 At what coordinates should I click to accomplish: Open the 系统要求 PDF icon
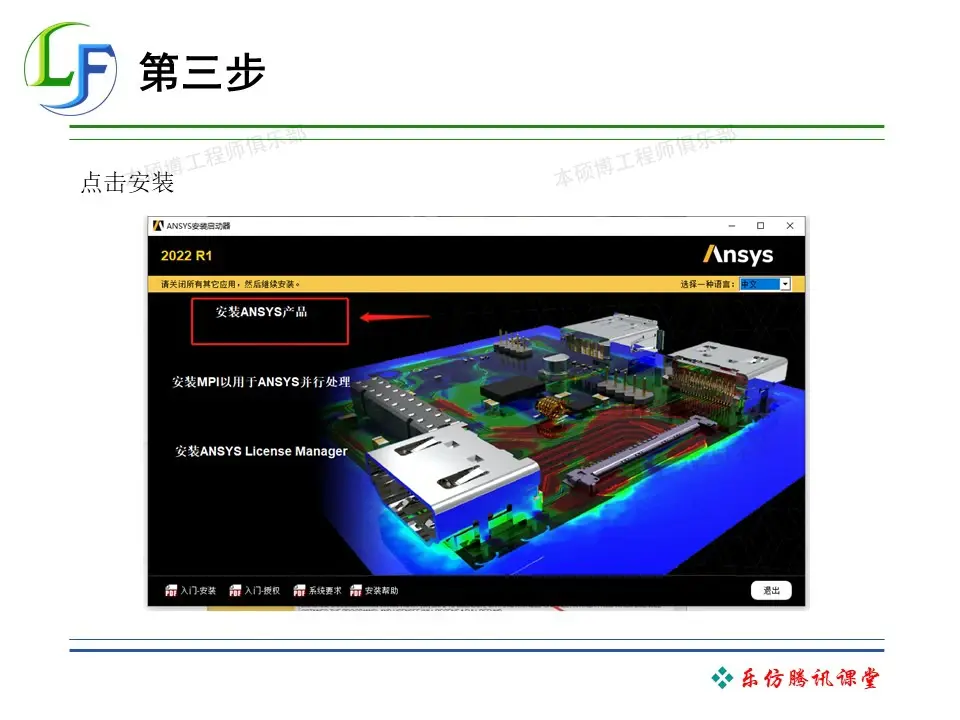pos(299,590)
